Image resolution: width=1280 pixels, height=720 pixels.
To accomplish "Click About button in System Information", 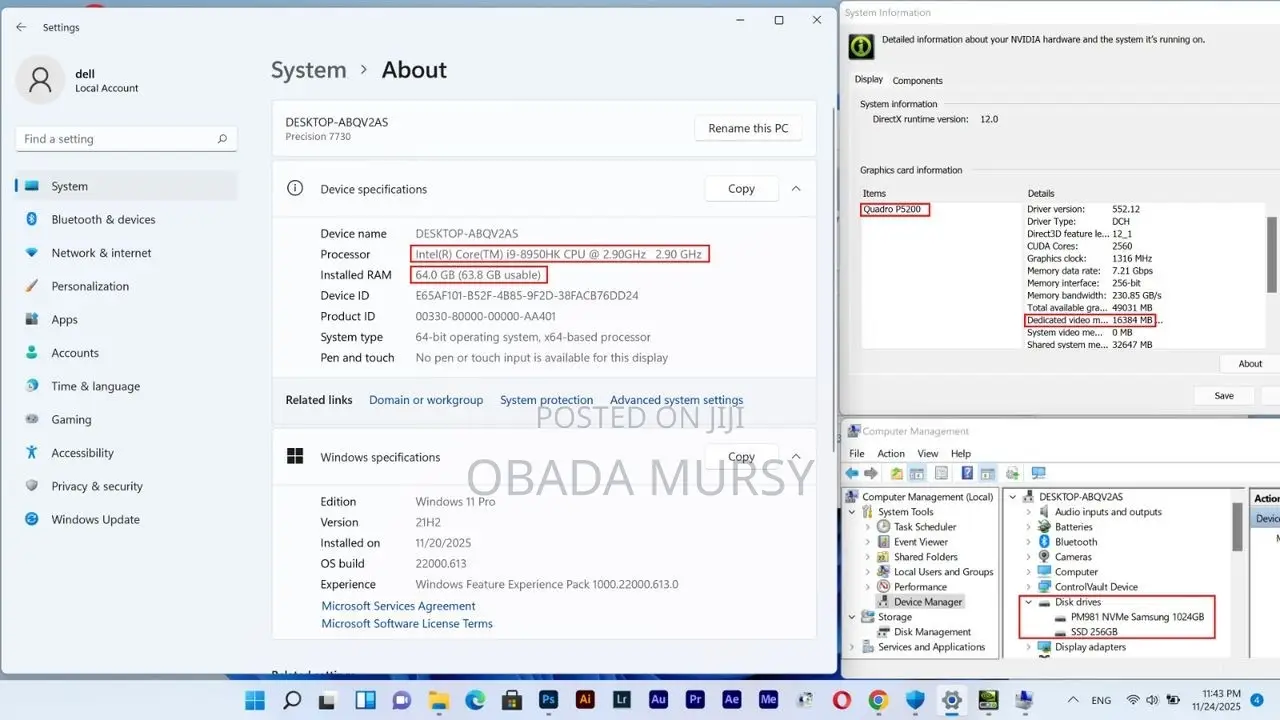I will pos(1250,364).
